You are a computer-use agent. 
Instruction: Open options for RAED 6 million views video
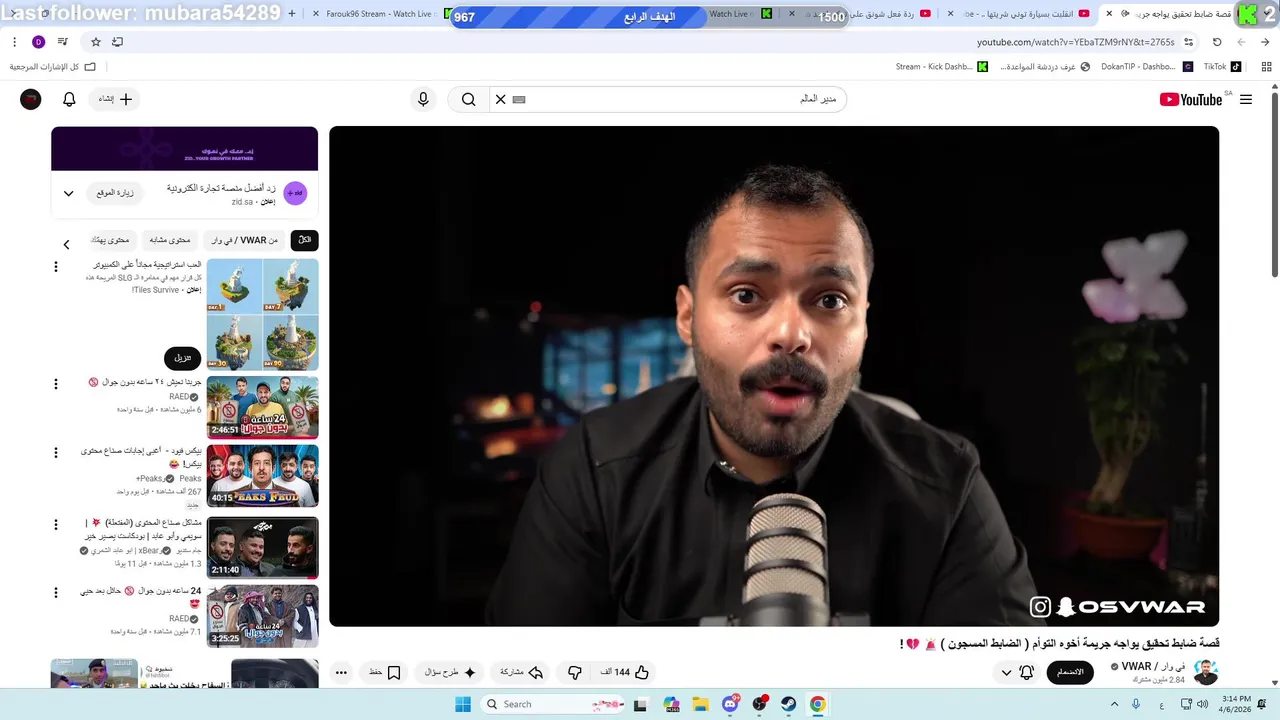[56, 384]
